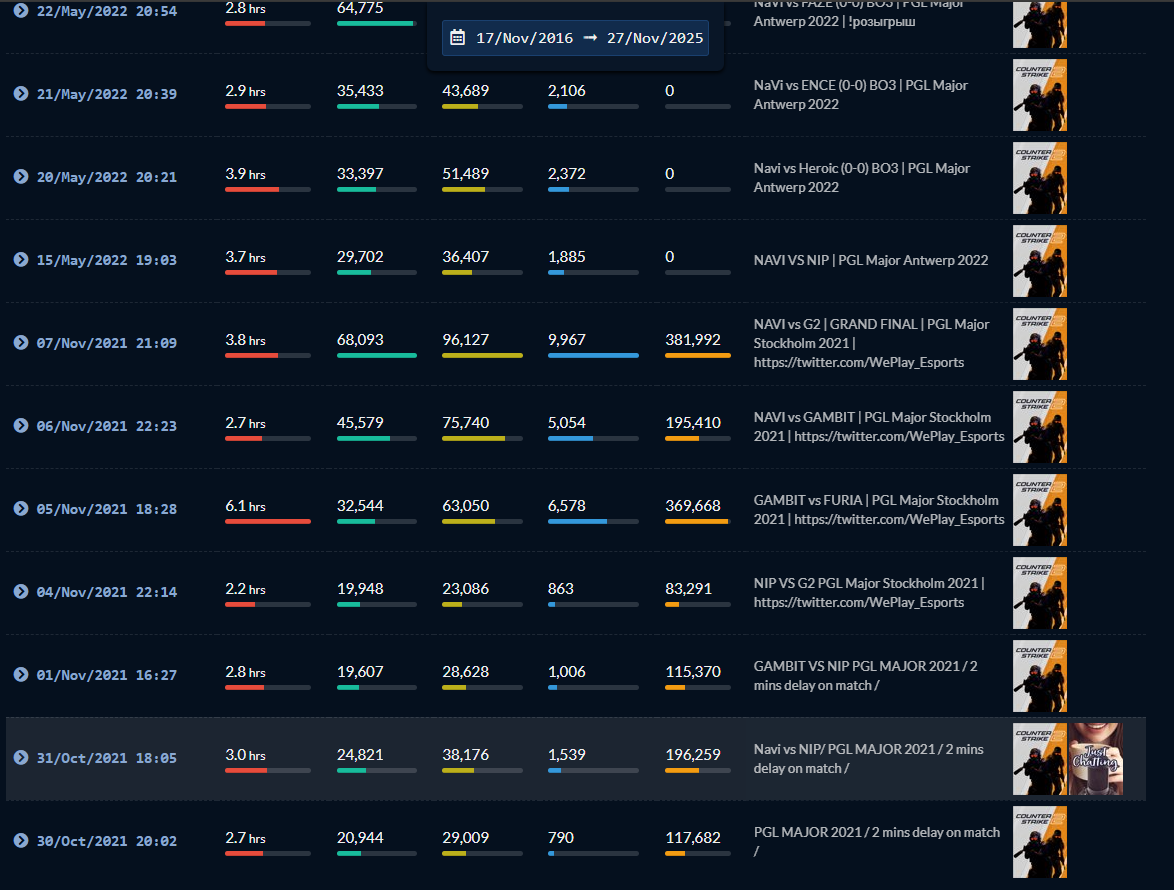1174x890 pixels.
Task: Open Counter-Strike thumbnail for GAMBIT VS NIP
Action: [1039, 676]
